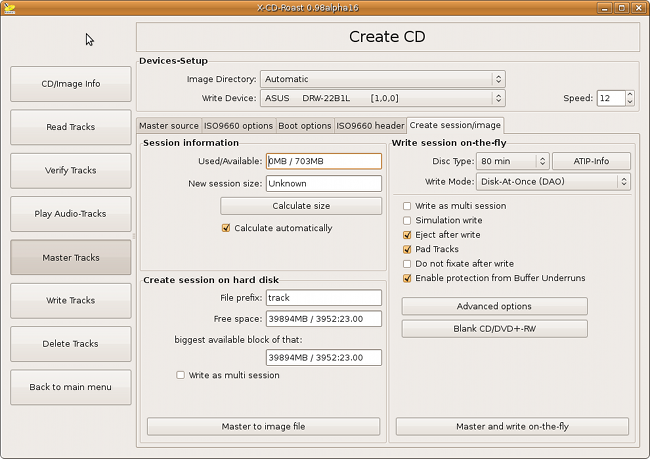Select the Create session/image tab
Screen dimensions: 650x459
point(455,125)
